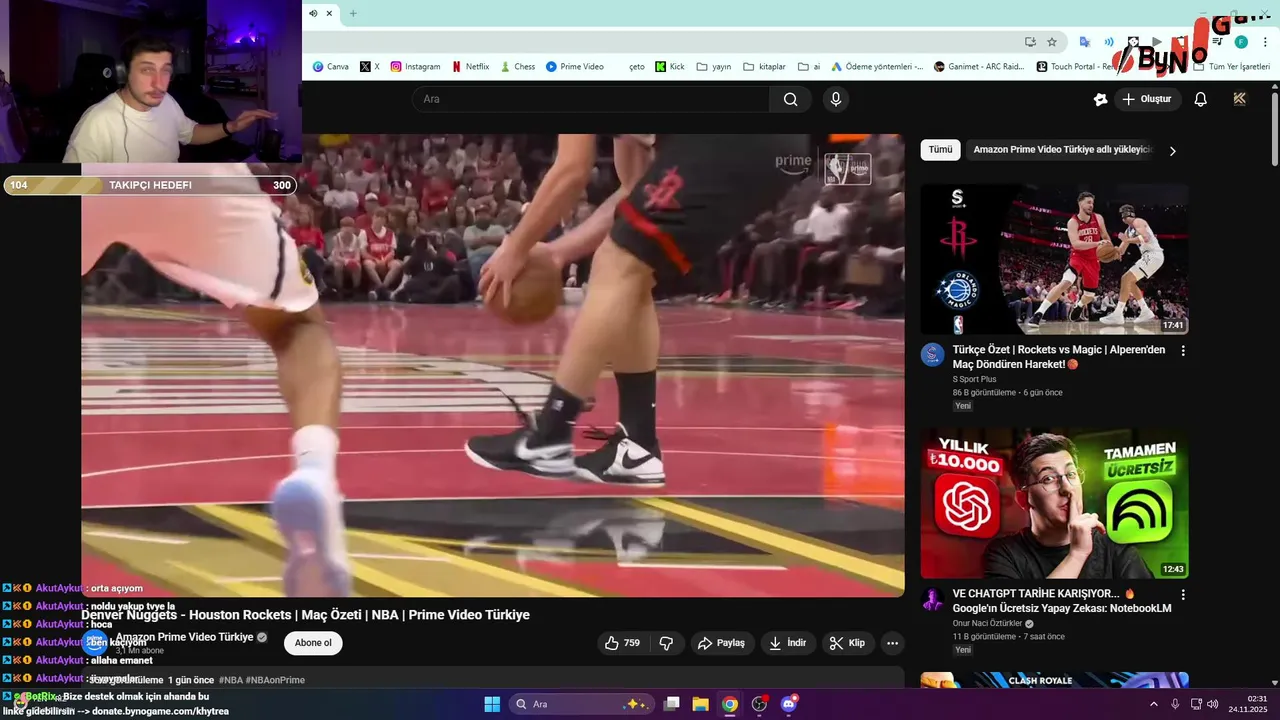Open the S Sport Plus channel link
The height and width of the screenshot is (720, 1280).
click(x=974, y=379)
